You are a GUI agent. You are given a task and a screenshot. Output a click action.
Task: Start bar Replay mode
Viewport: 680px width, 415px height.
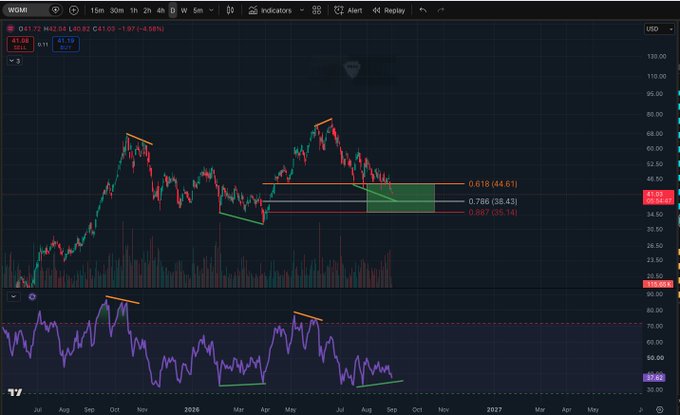(389, 10)
